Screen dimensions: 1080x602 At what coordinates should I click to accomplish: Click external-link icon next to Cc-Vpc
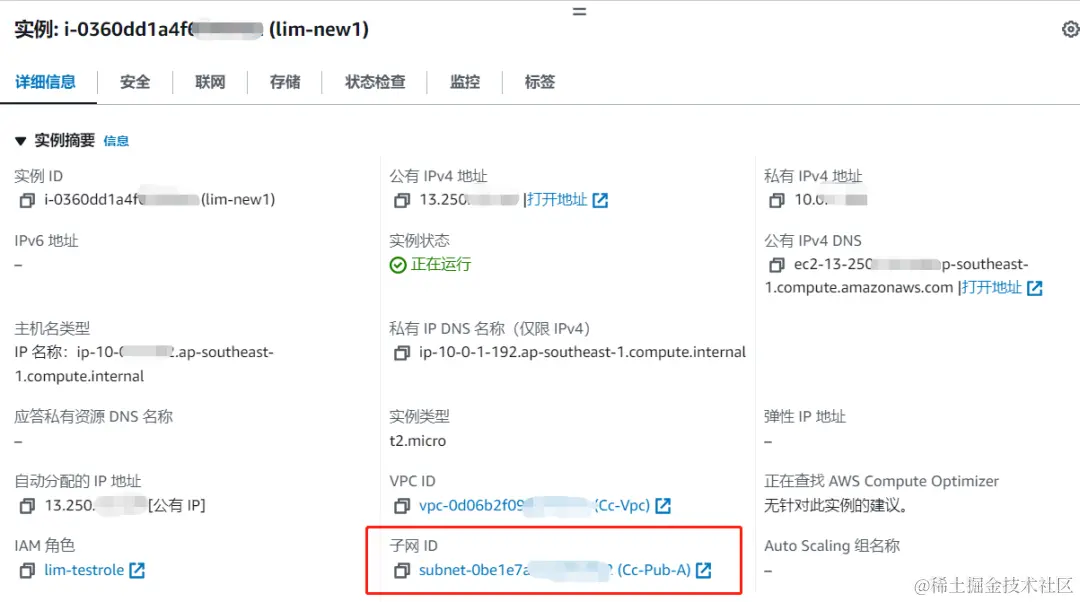(663, 506)
